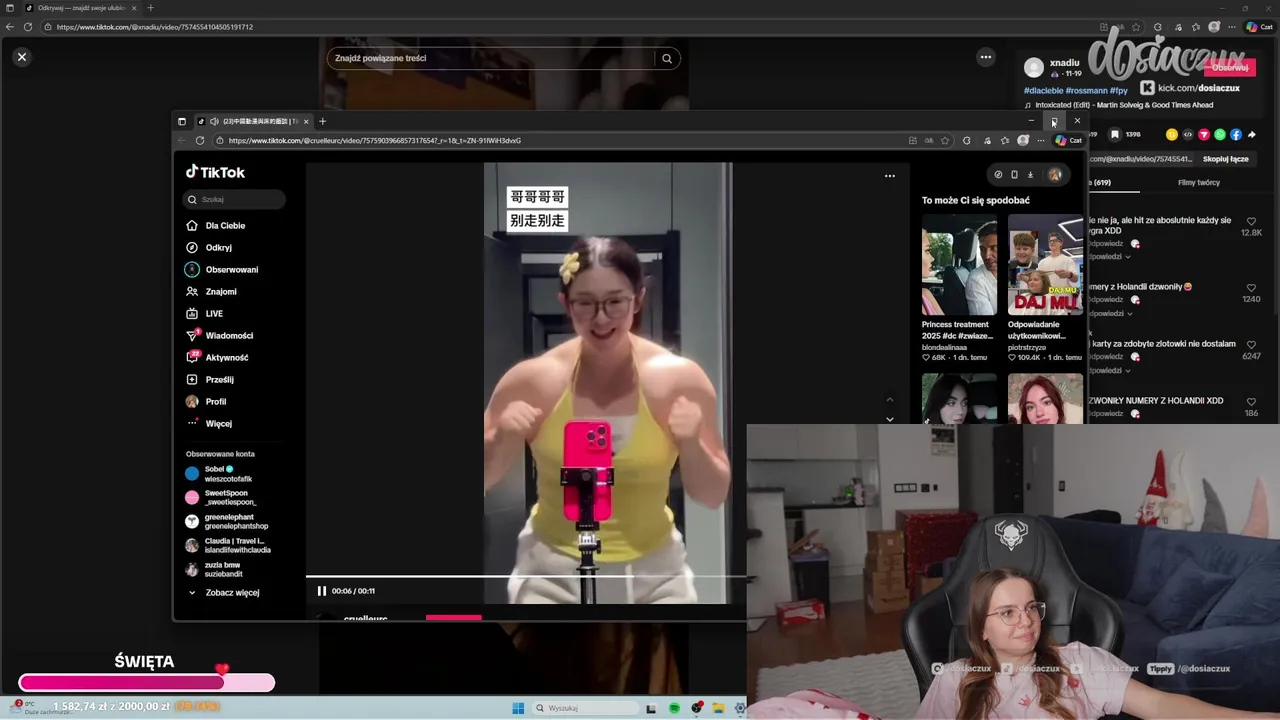Go back in back browser window

coord(10,27)
